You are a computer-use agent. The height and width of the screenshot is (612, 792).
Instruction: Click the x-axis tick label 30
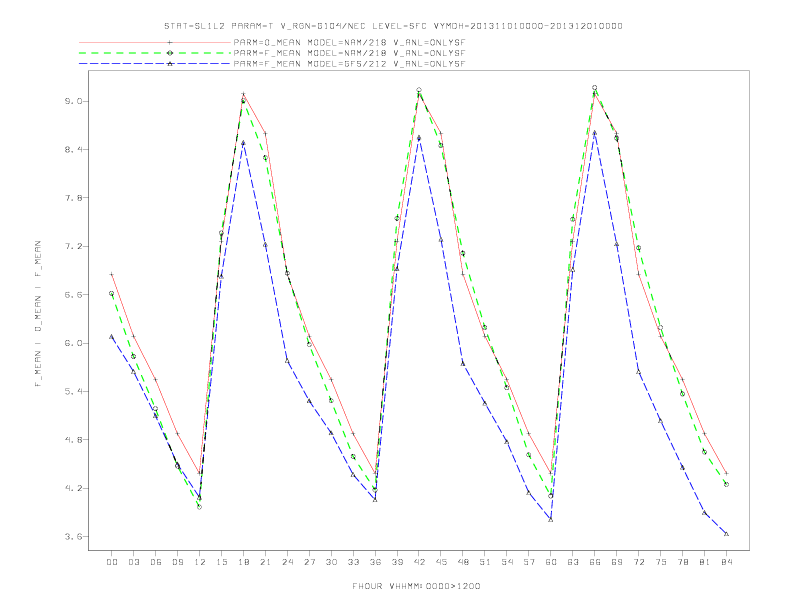(331, 562)
